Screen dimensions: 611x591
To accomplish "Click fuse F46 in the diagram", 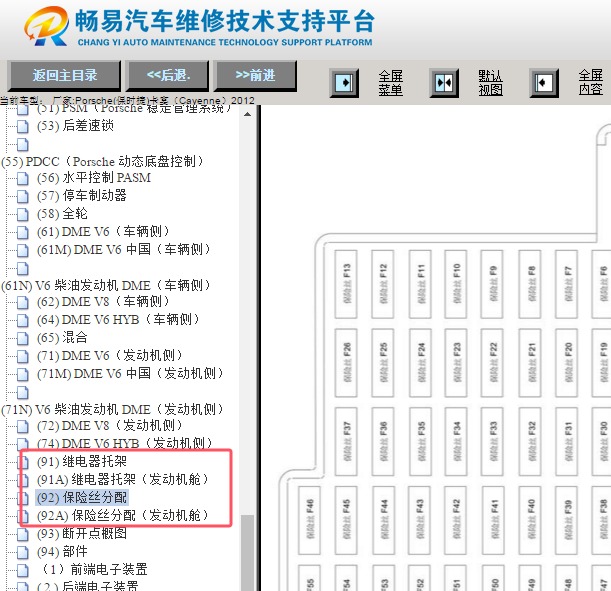I will tap(309, 520).
